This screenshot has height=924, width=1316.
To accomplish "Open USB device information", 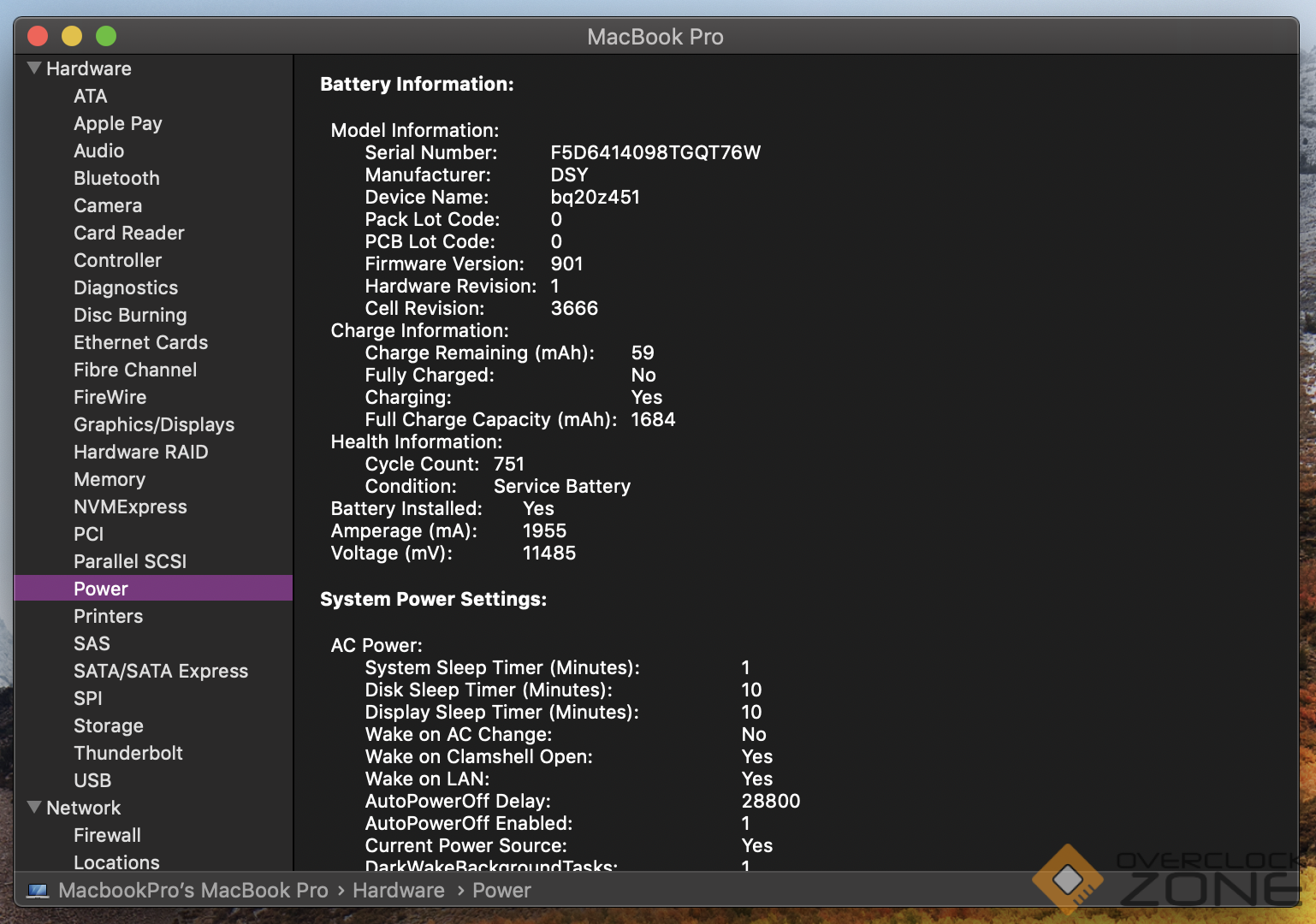I will coord(92,780).
